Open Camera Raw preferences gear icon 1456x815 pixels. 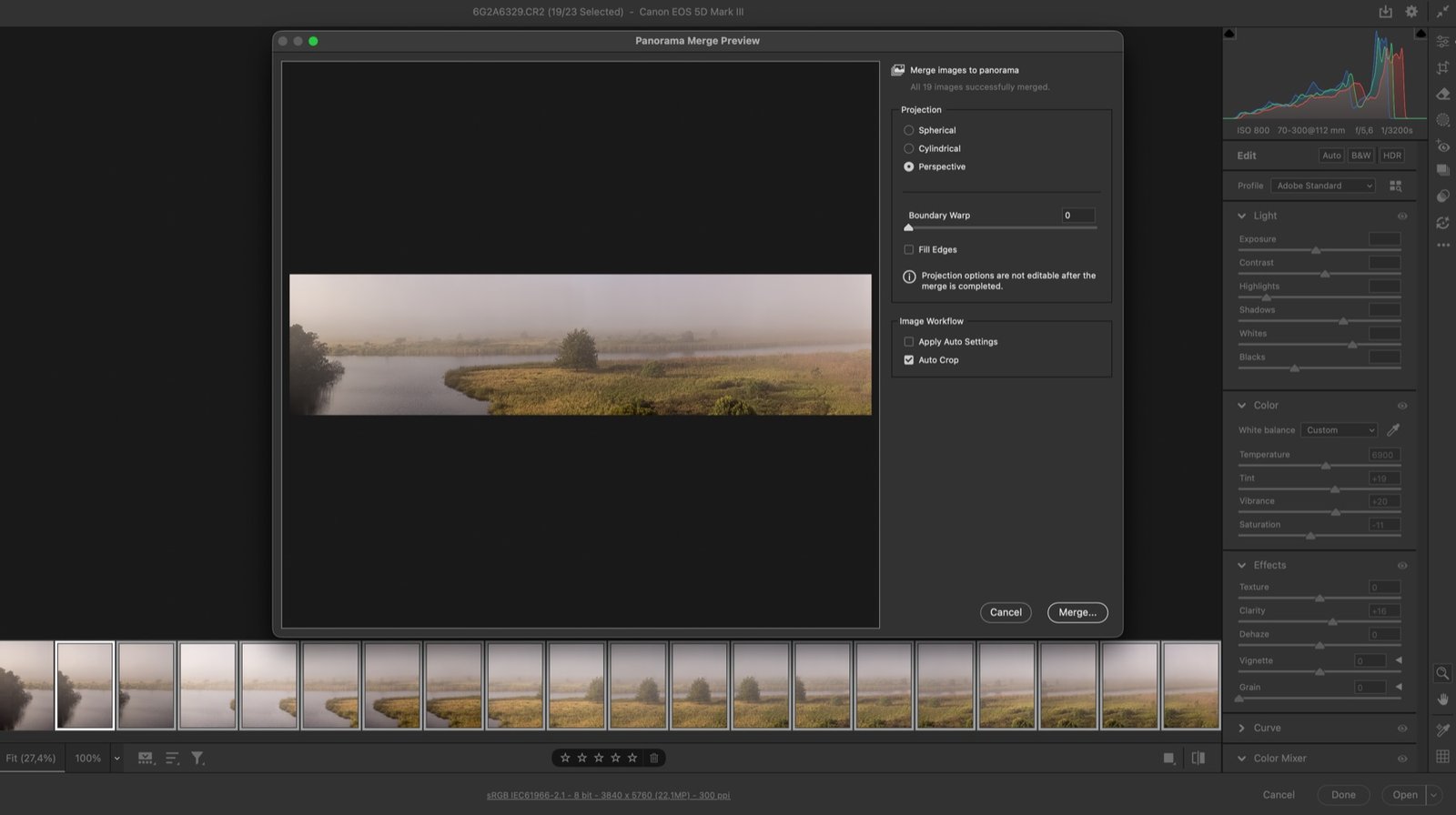1411,12
